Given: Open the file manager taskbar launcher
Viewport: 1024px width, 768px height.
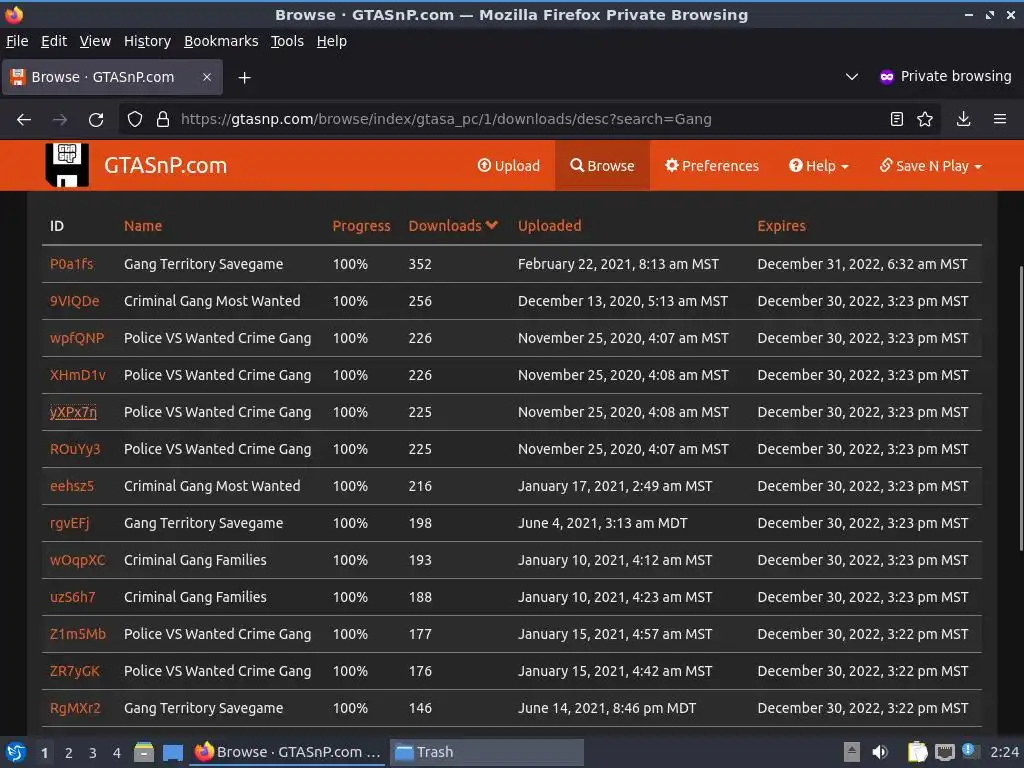Looking at the screenshot, I should pos(144,752).
